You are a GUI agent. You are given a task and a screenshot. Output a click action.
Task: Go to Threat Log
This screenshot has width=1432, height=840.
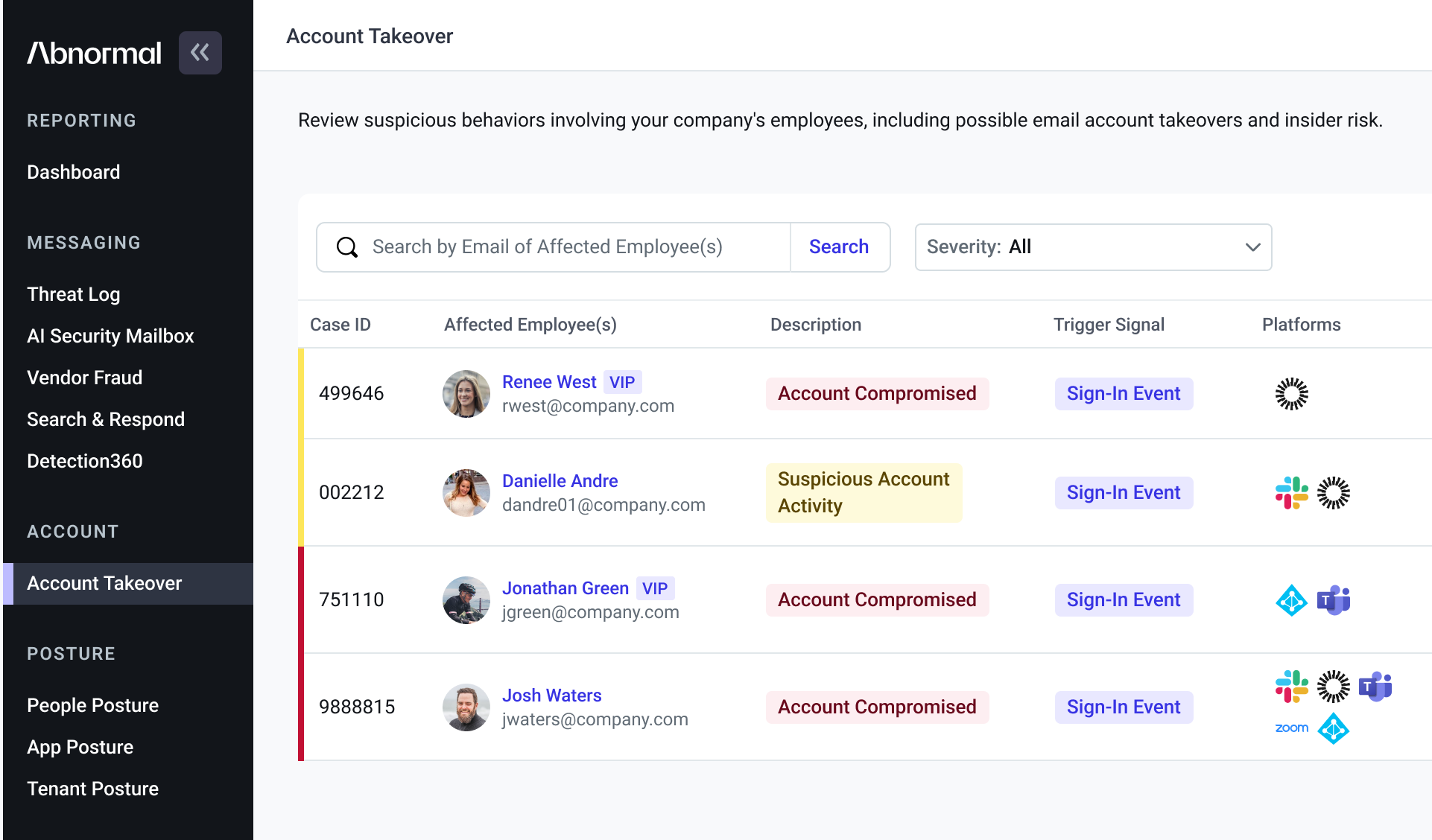[73, 294]
